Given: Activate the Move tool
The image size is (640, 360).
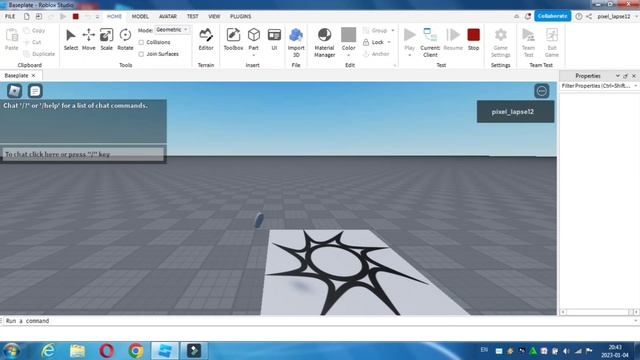Looking at the screenshot, I should (x=89, y=39).
